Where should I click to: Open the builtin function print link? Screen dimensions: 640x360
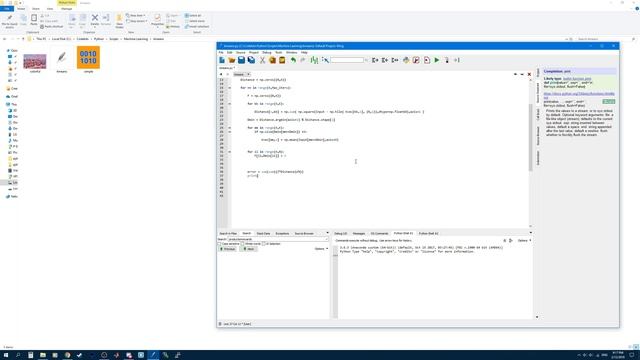click(577, 78)
